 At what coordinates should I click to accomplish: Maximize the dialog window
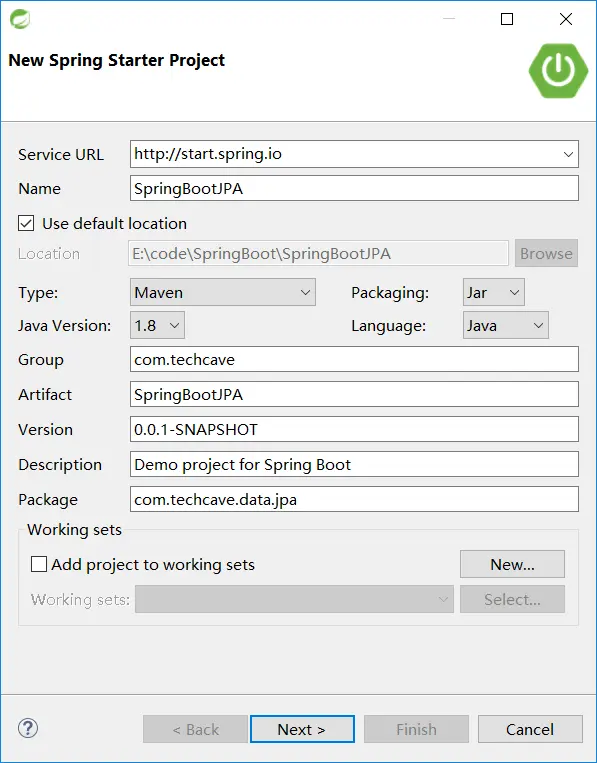pos(507,19)
